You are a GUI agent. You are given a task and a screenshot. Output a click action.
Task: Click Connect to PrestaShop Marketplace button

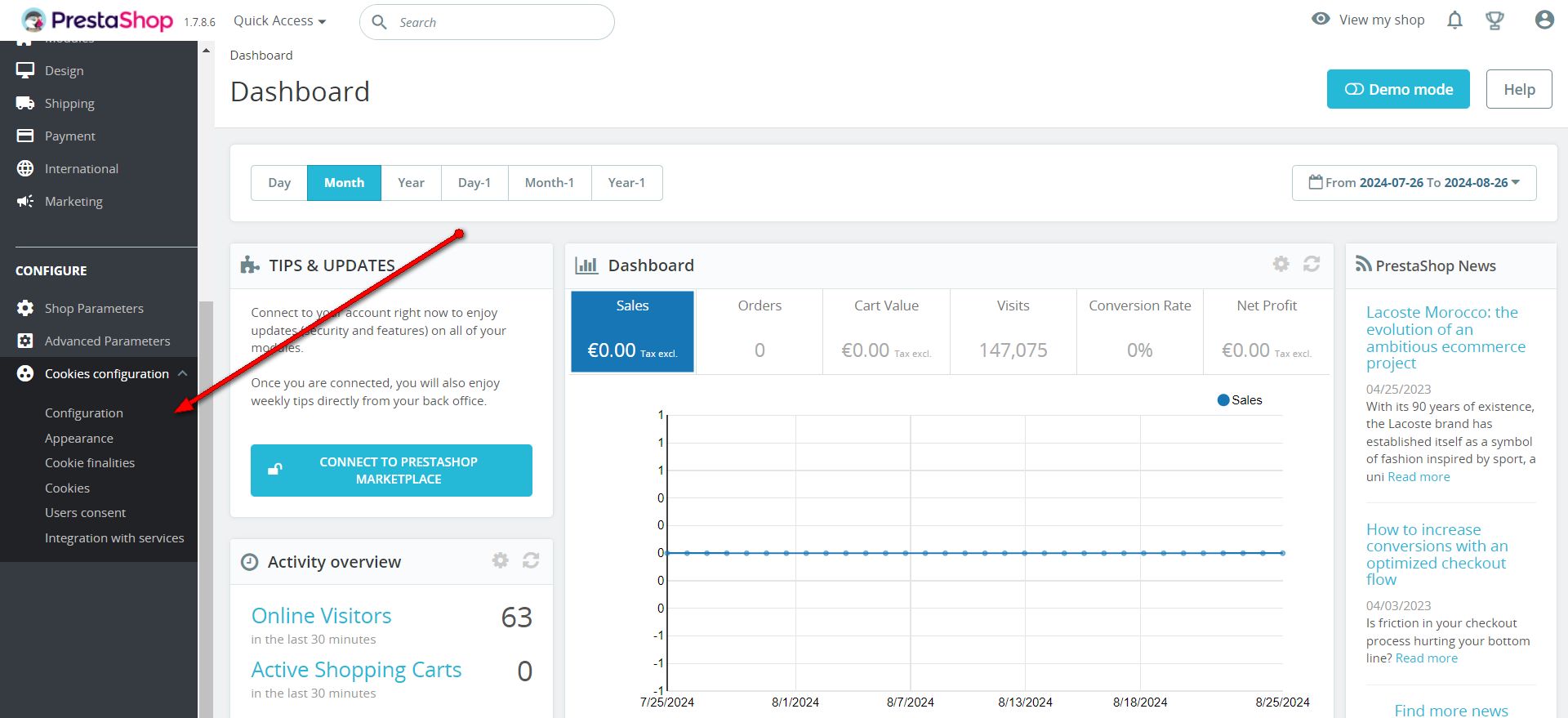click(x=391, y=470)
